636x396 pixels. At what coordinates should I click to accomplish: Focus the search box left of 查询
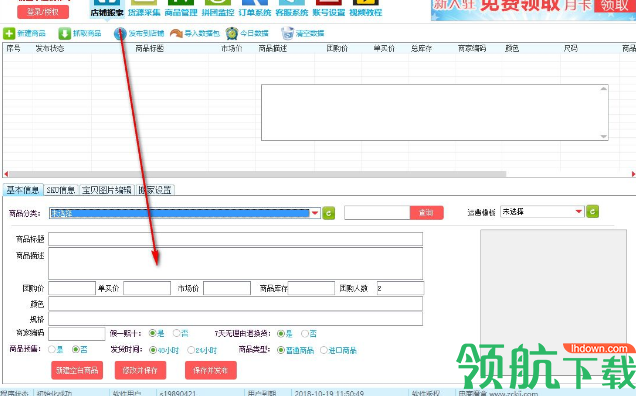pyautogui.click(x=377, y=213)
